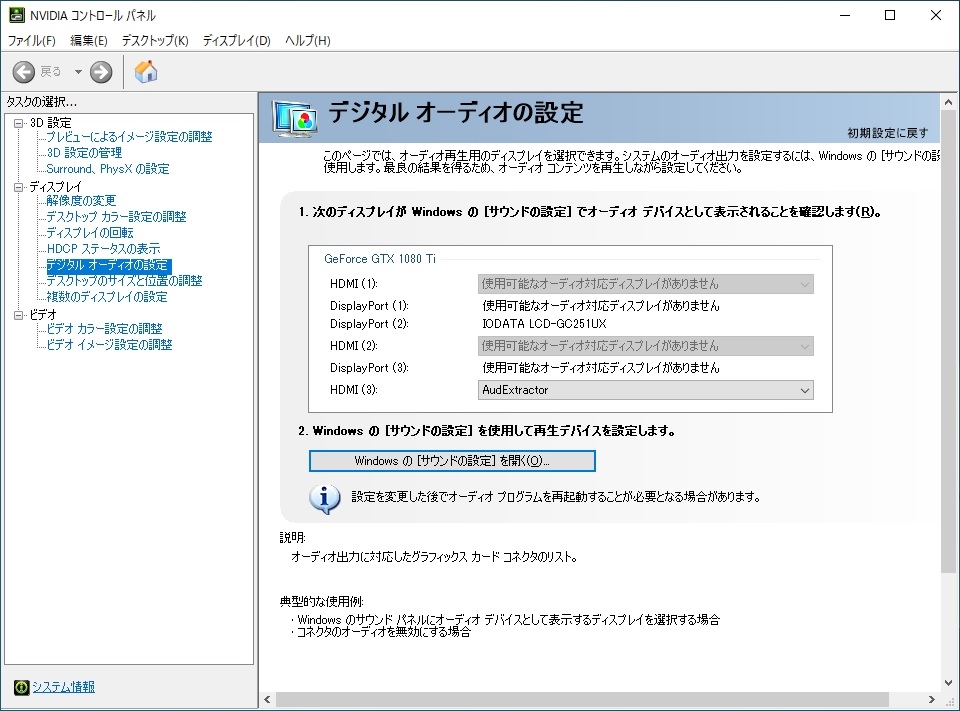960x711 pixels.
Task: Click タスクの選択... panel heading
Action: pyautogui.click(x=42, y=102)
